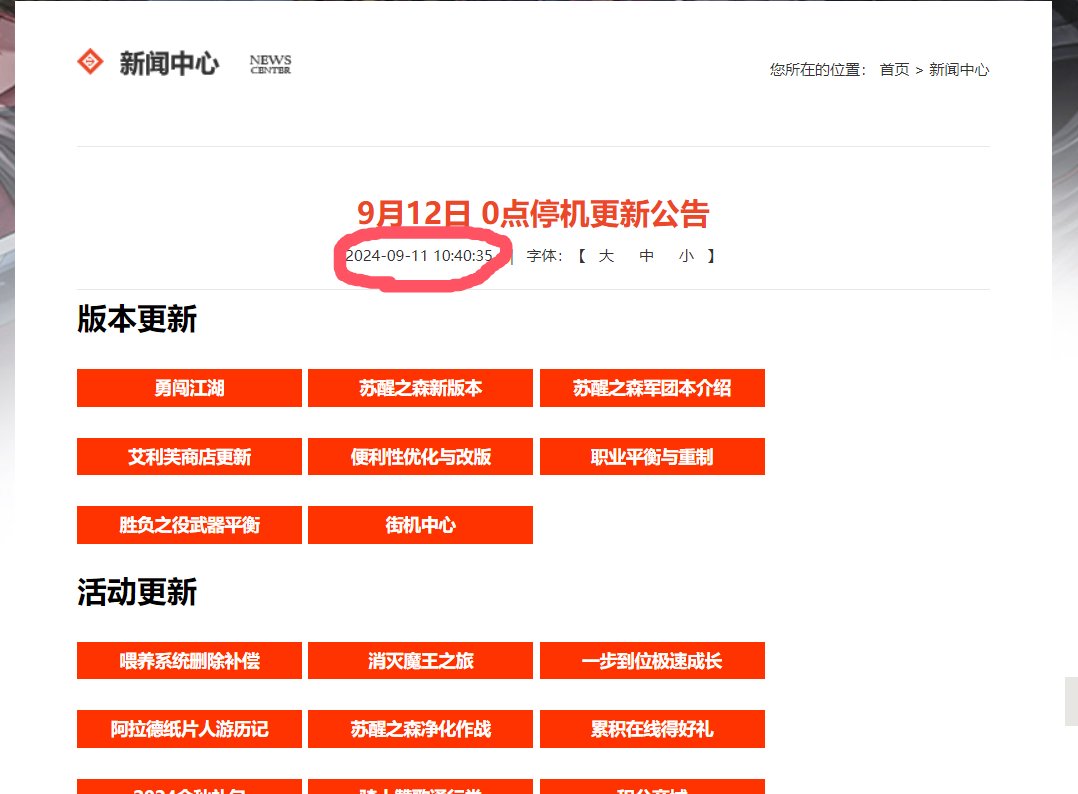
Task: Open 消灭魔王之旅 event button
Action: [x=420, y=661]
